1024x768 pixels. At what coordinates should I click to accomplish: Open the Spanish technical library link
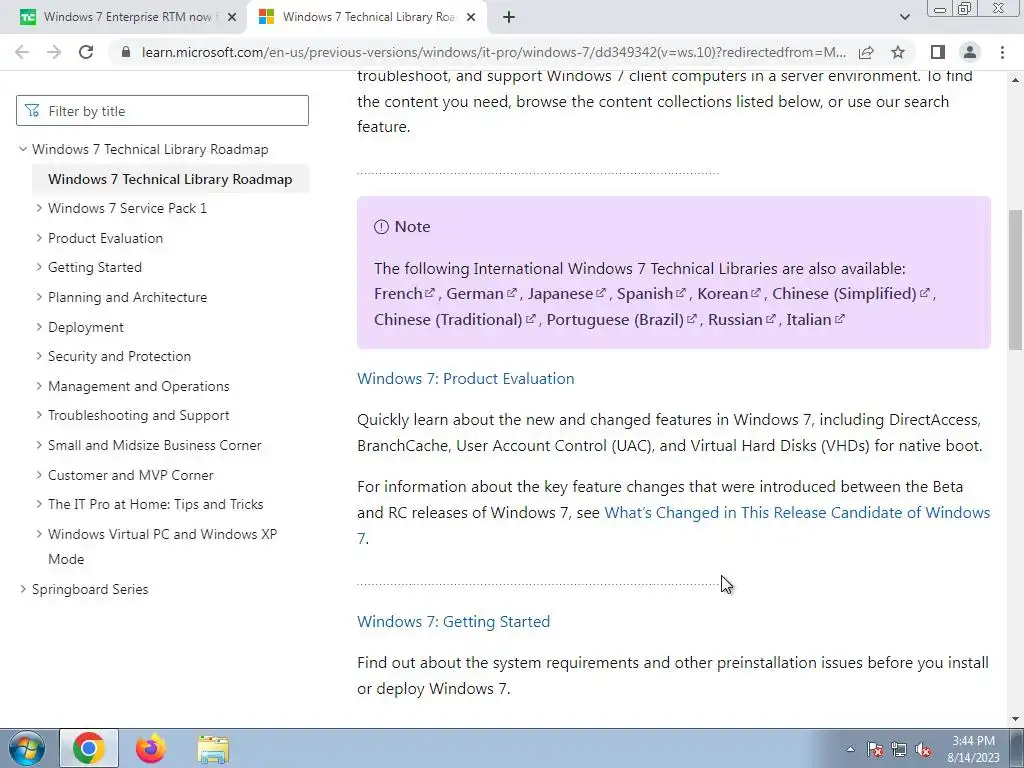(x=651, y=294)
